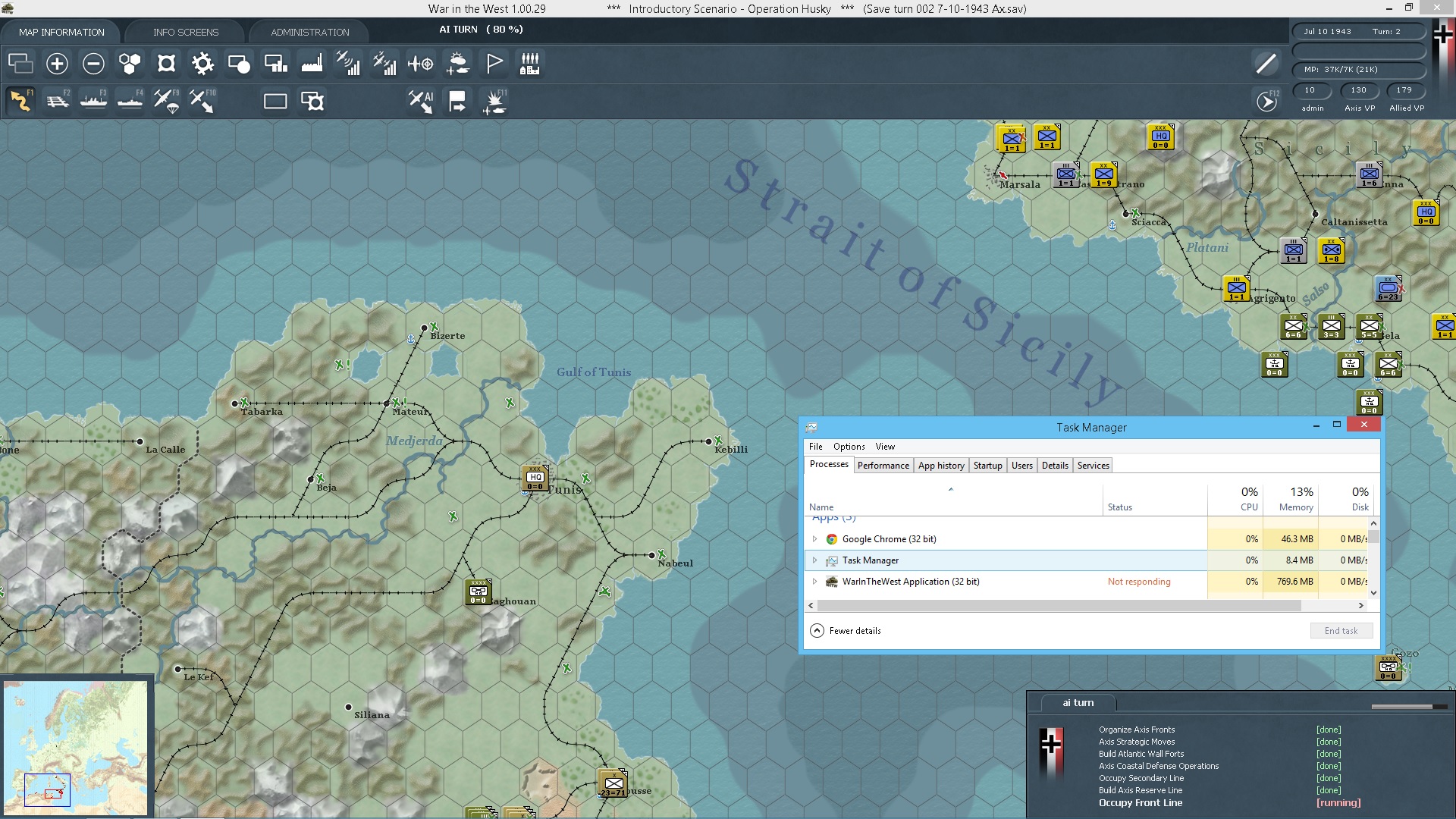Open Options menu in Task Manager
This screenshot has height=819, width=1456.
849,447
